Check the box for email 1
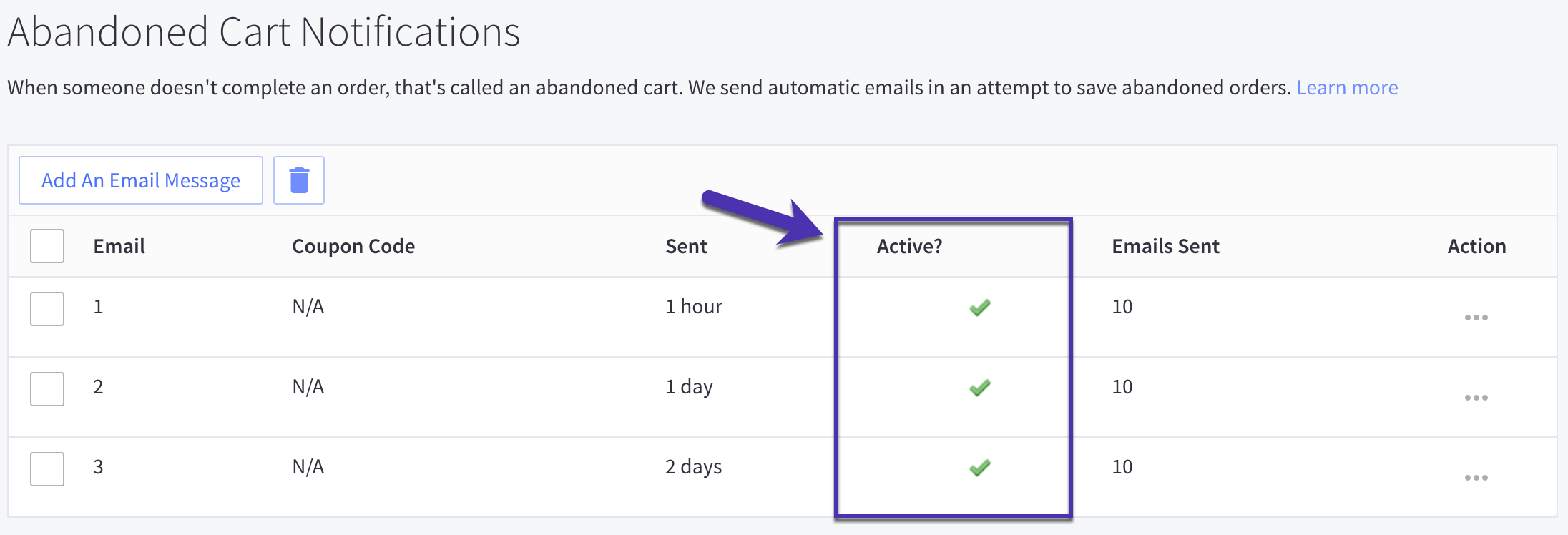1568x535 pixels. click(47, 309)
